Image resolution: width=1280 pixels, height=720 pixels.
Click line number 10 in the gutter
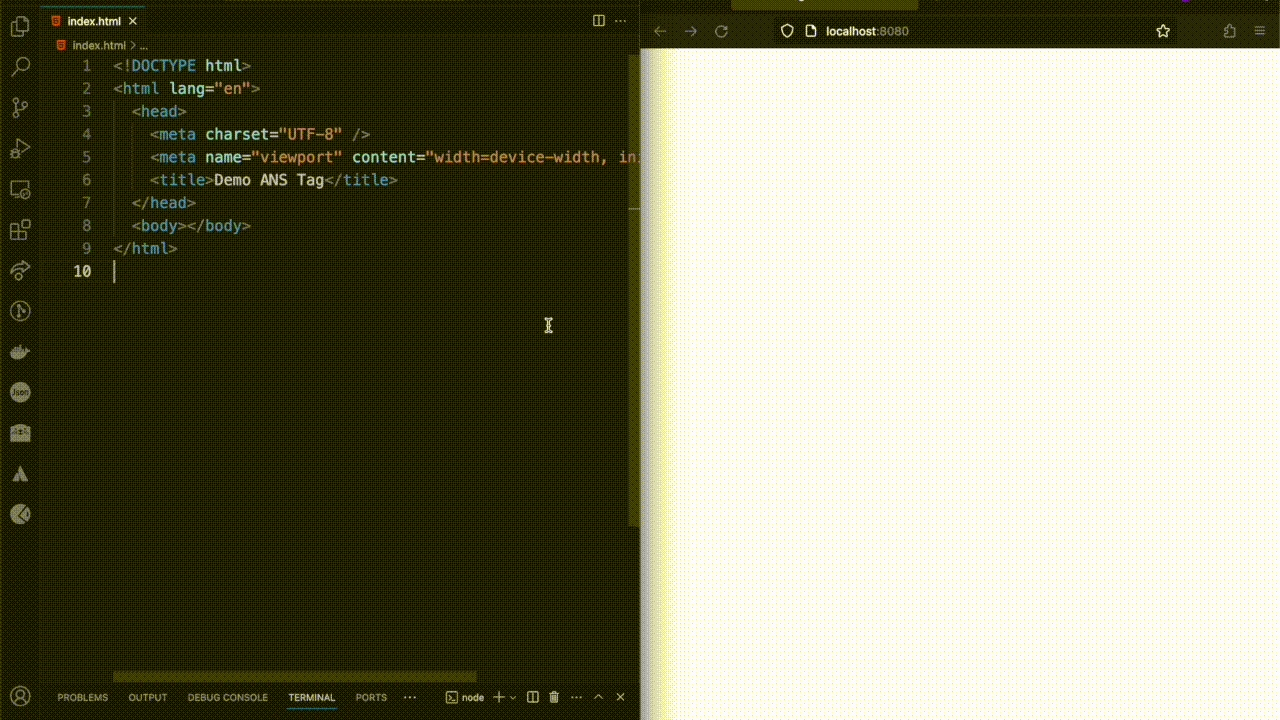pos(82,271)
